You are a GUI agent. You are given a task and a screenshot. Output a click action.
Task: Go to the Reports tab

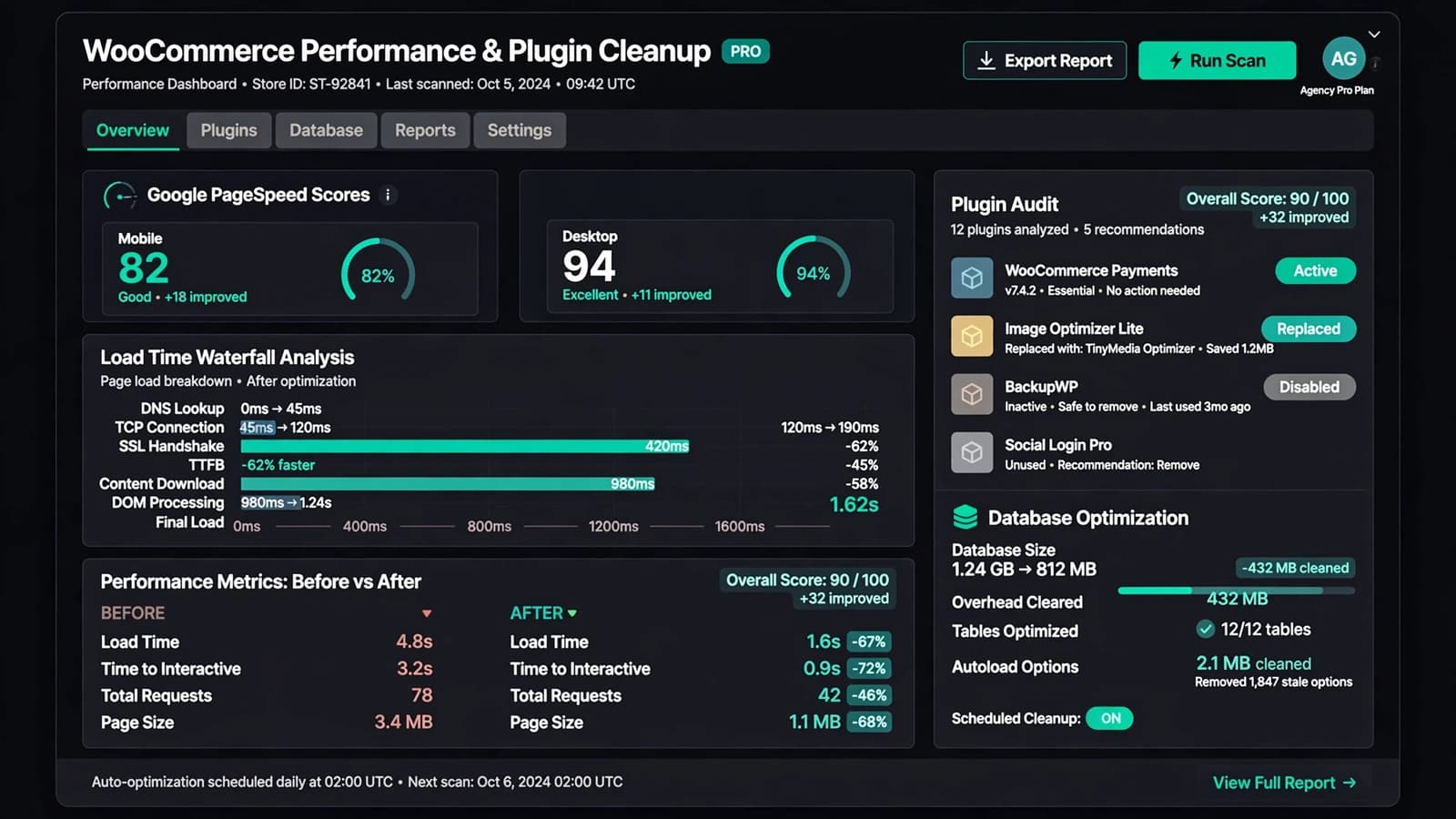pos(425,130)
